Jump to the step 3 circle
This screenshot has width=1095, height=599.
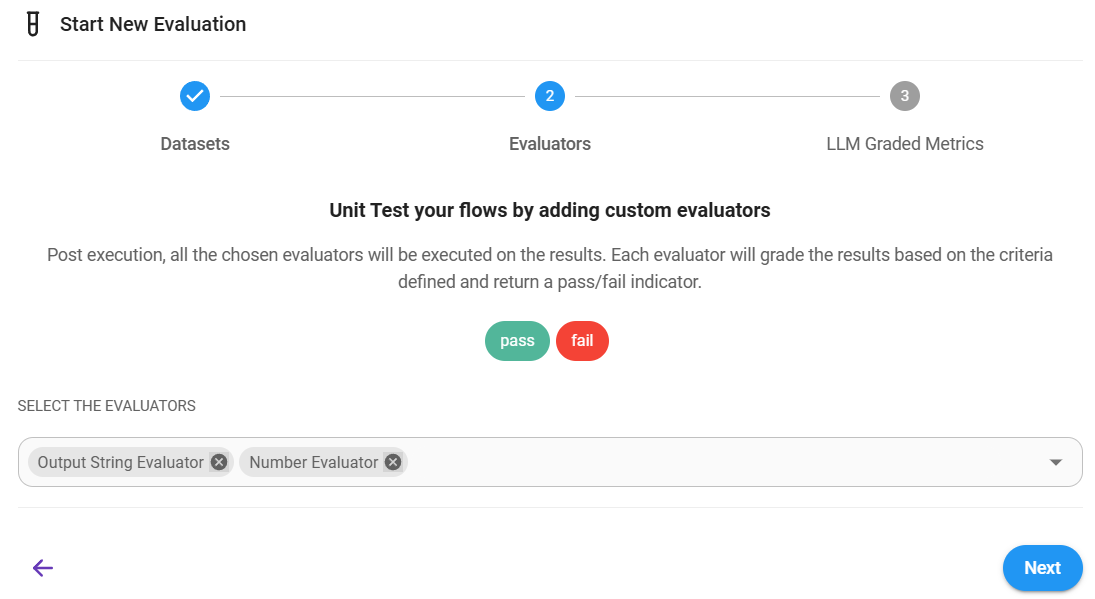tap(905, 96)
